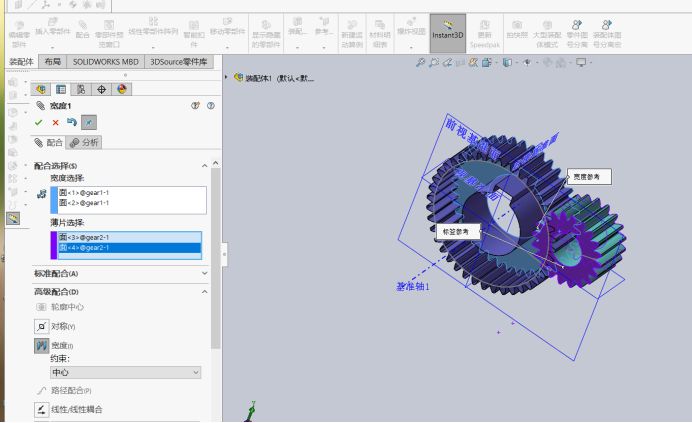Click 材料明细表 bill of materials tool
The height and width of the screenshot is (423, 692).
pyautogui.click(x=380, y=34)
